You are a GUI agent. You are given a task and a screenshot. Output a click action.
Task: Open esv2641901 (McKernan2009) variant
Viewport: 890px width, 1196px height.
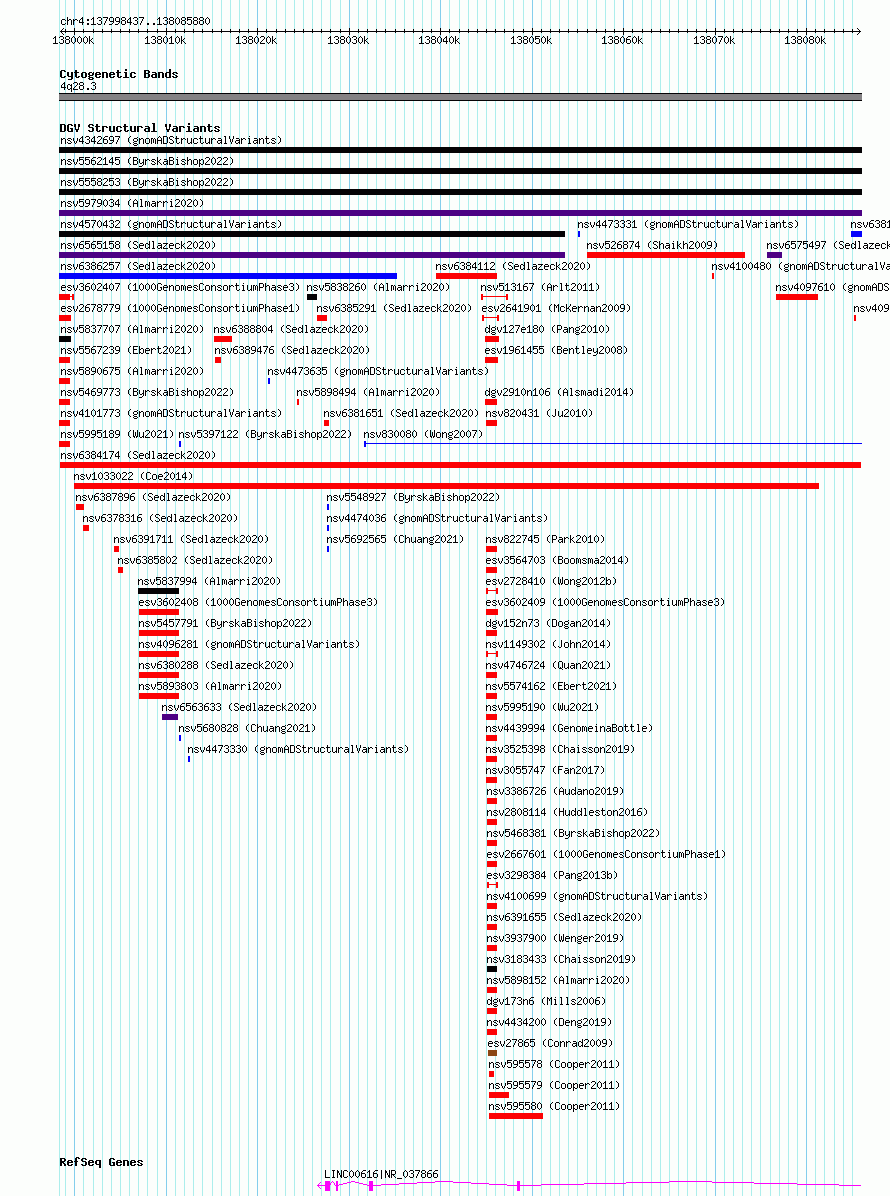coord(556,308)
